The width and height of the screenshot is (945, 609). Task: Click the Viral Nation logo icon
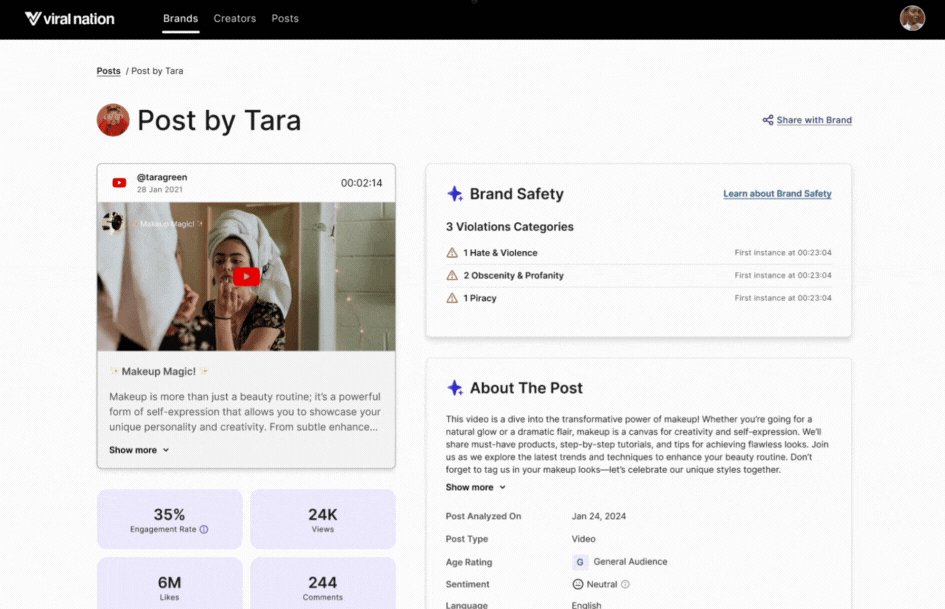click(32, 17)
